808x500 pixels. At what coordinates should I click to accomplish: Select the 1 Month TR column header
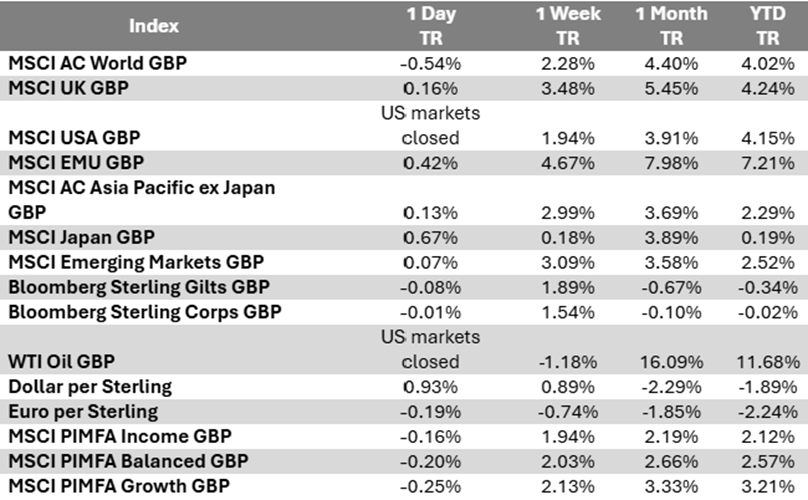coord(670,25)
